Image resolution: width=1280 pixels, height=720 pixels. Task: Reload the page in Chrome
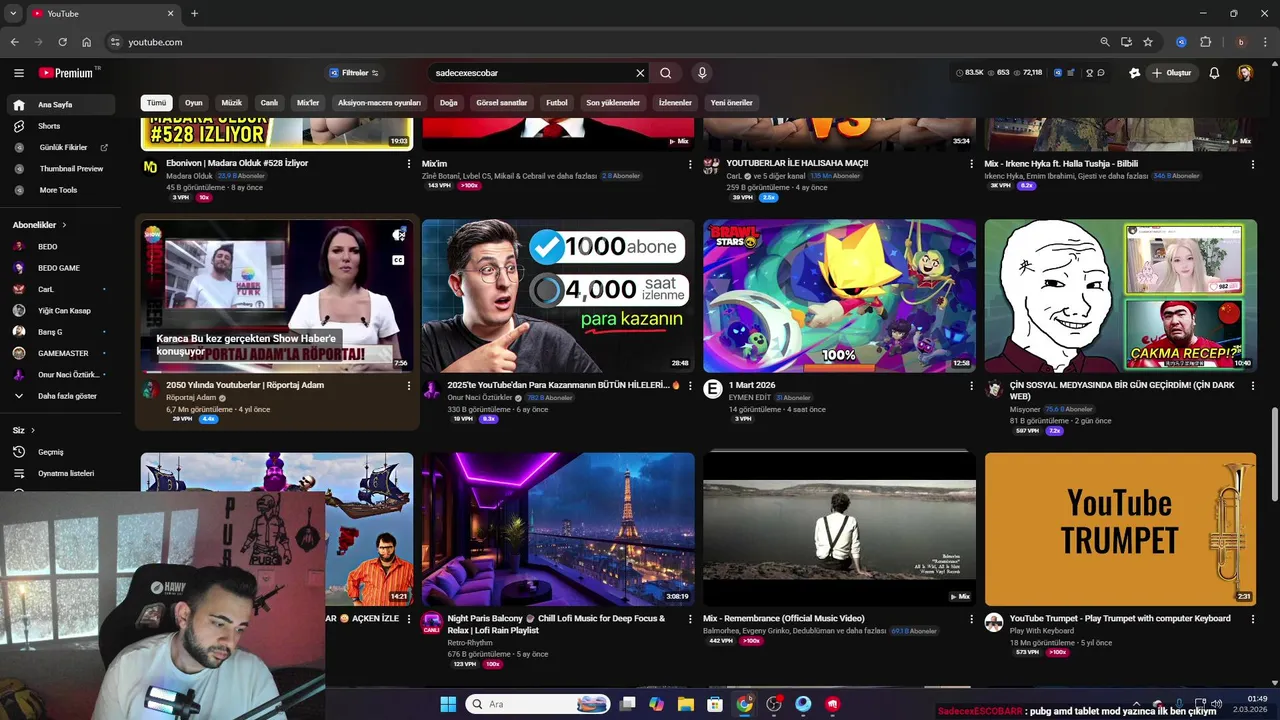point(62,42)
